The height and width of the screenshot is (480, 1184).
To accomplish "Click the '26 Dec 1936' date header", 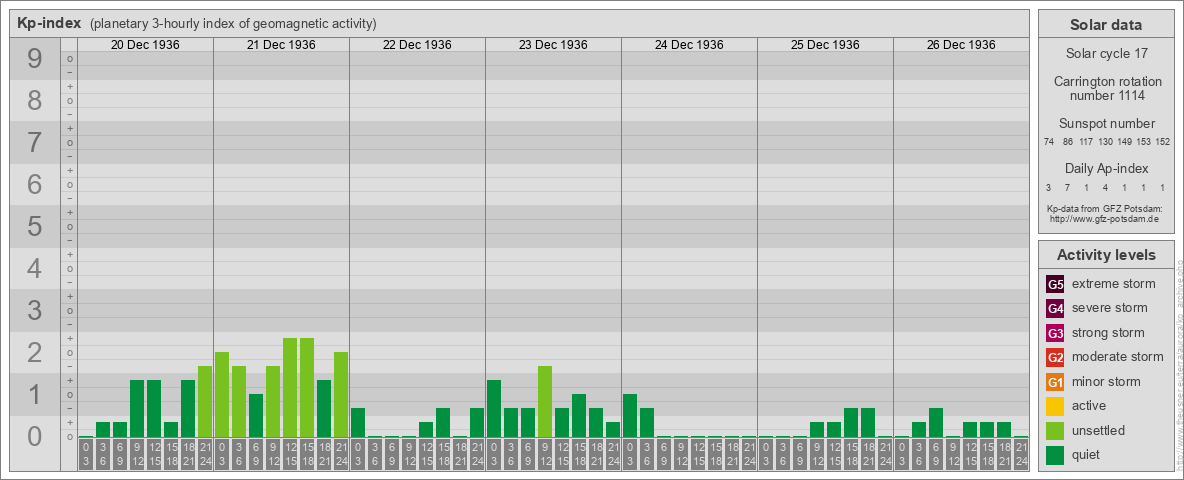I will click(x=960, y=45).
